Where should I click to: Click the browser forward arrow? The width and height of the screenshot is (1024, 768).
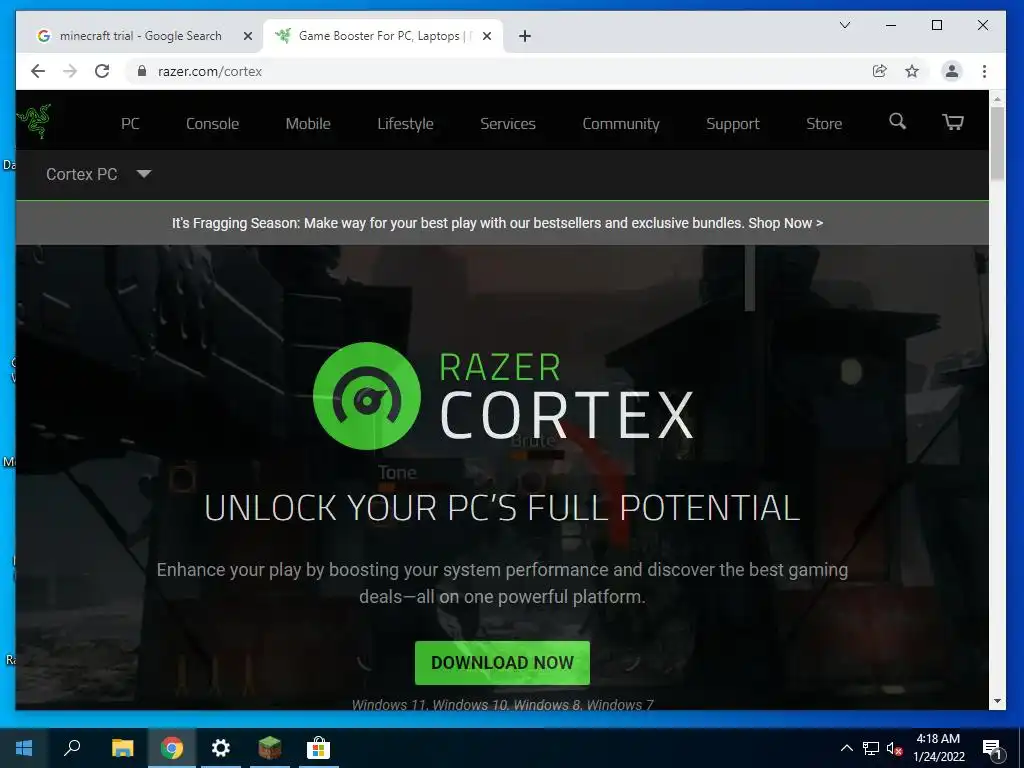click(70, 71)
